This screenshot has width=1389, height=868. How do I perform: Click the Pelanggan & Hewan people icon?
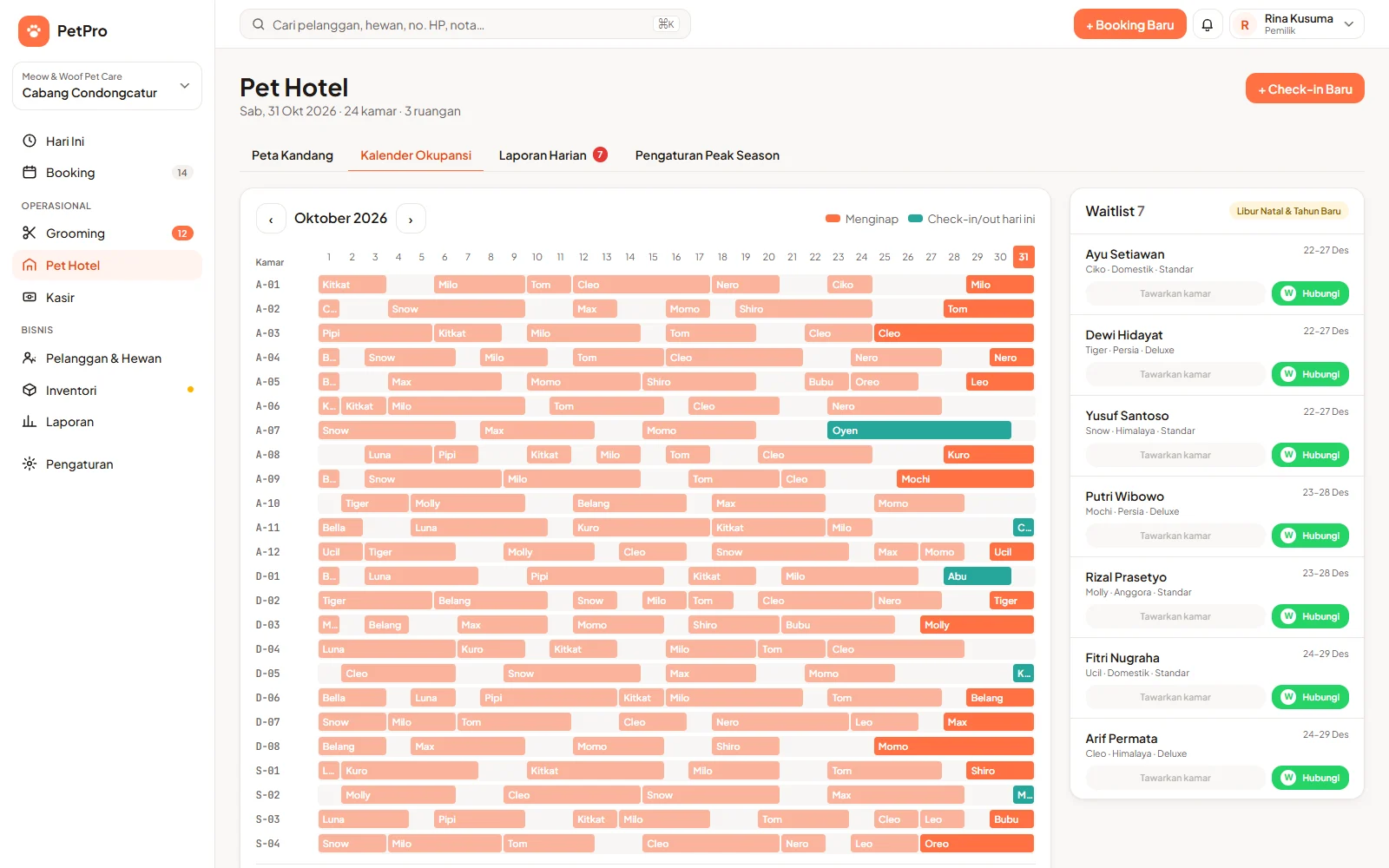30,358
